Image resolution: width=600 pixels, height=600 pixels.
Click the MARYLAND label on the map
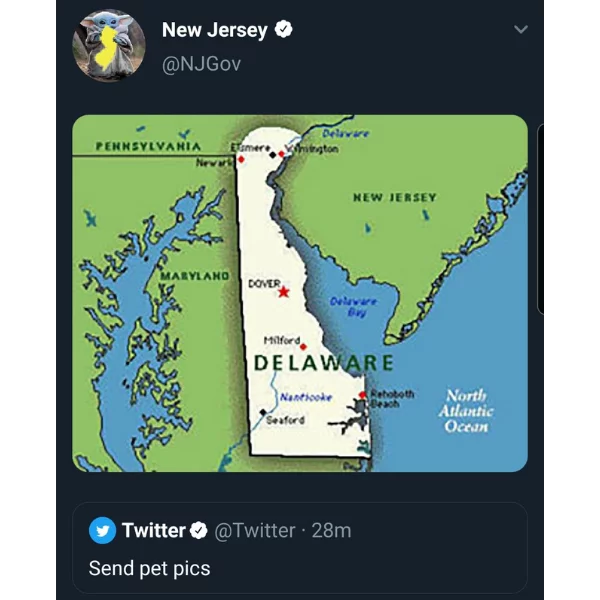pos(194,276)
